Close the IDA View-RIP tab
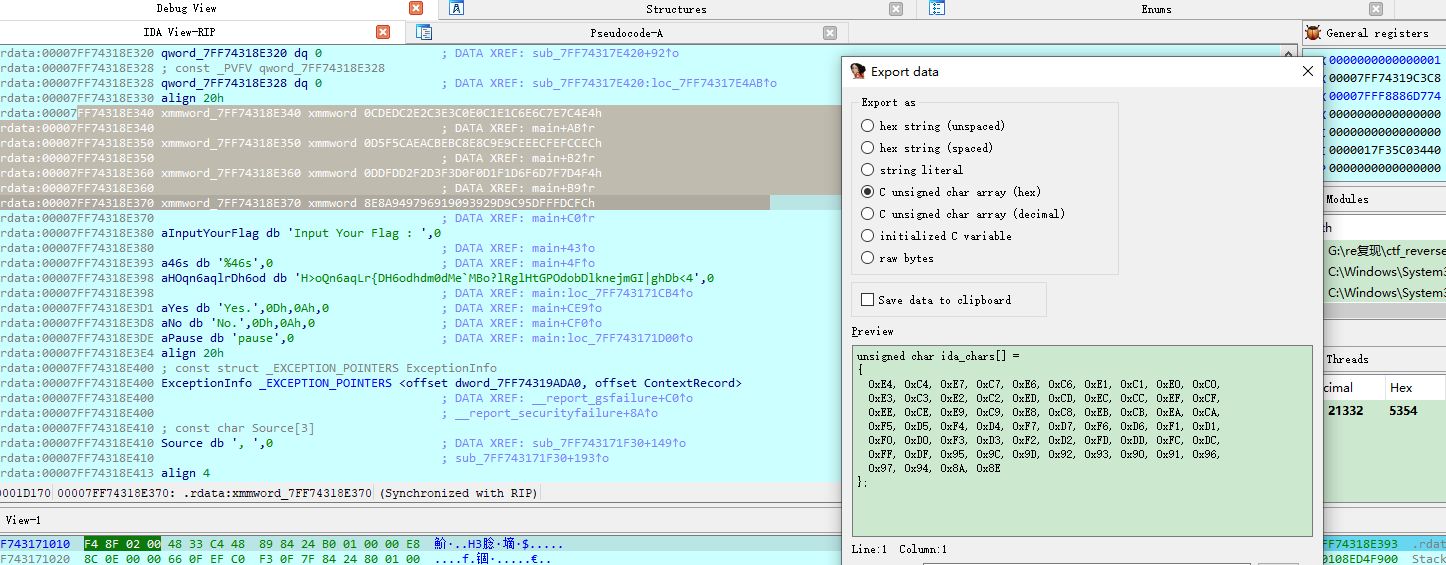 click(x=383, y=32)
